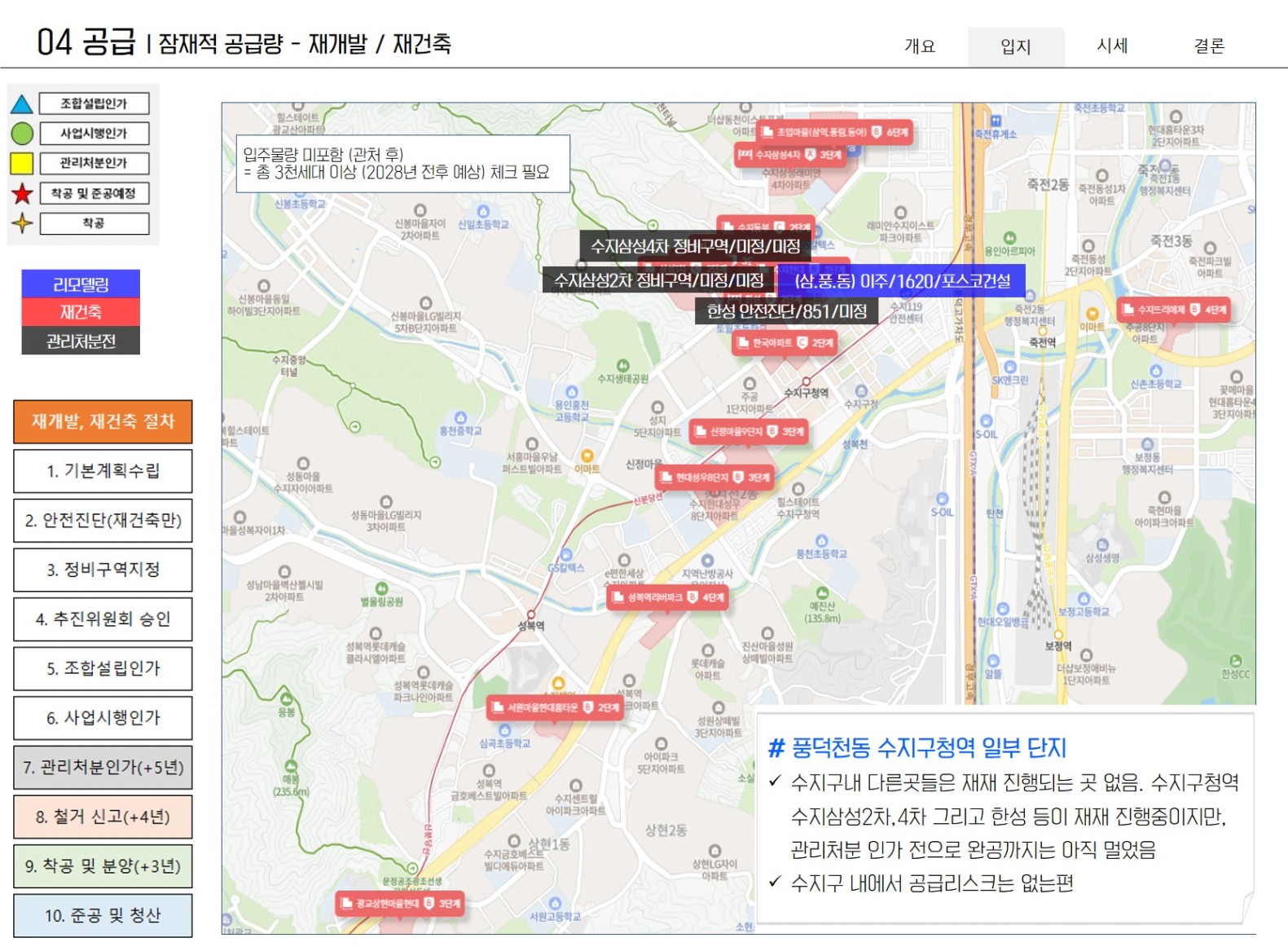Screen dimensions: 1288x951
Task: Click the 광교상현마을현대 3단계 map marker
Action: (401, 904)
